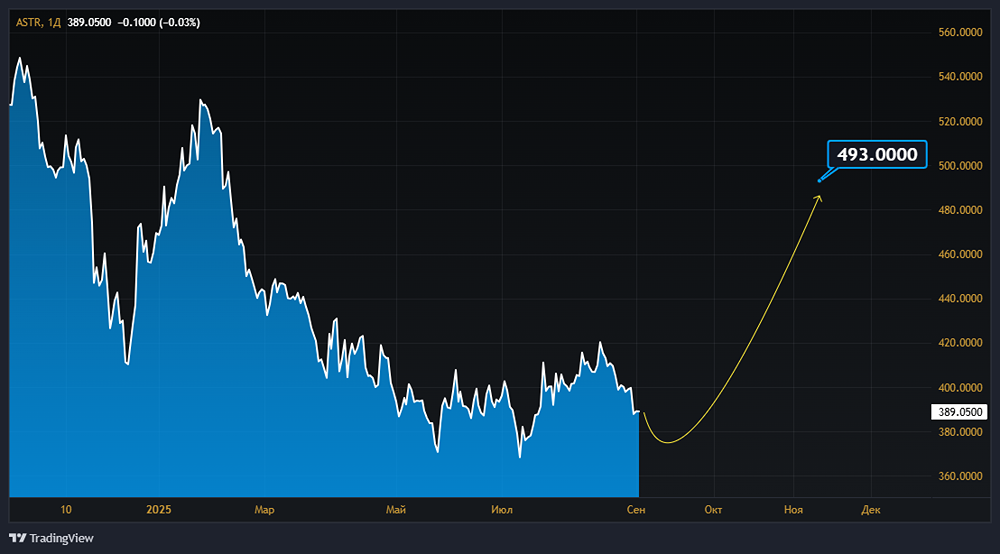Click the current price tag 389.0500
Screen dimensions: 1000x554
point(959,412)
